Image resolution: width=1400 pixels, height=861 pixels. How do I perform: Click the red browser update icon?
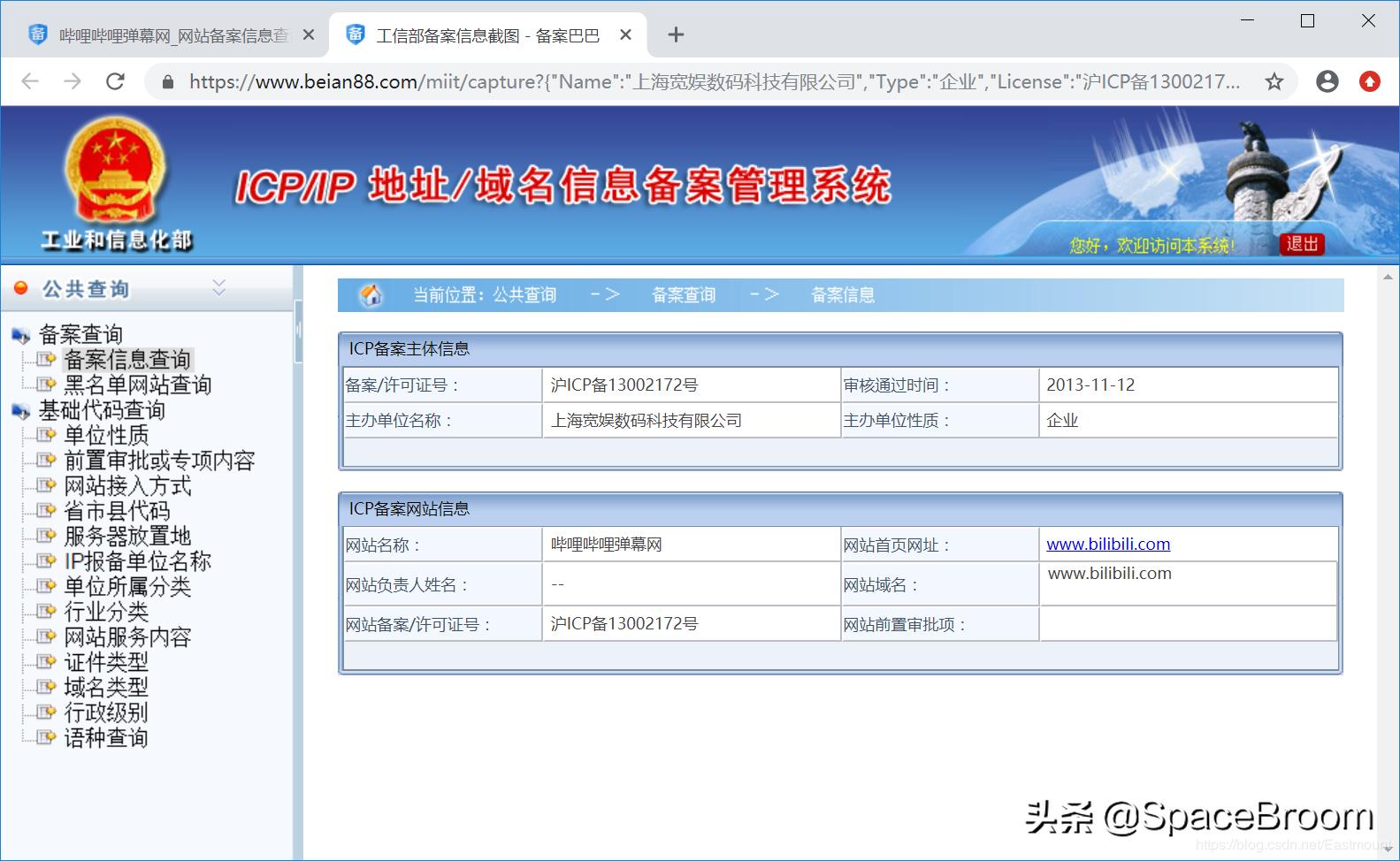point(1369,82)
